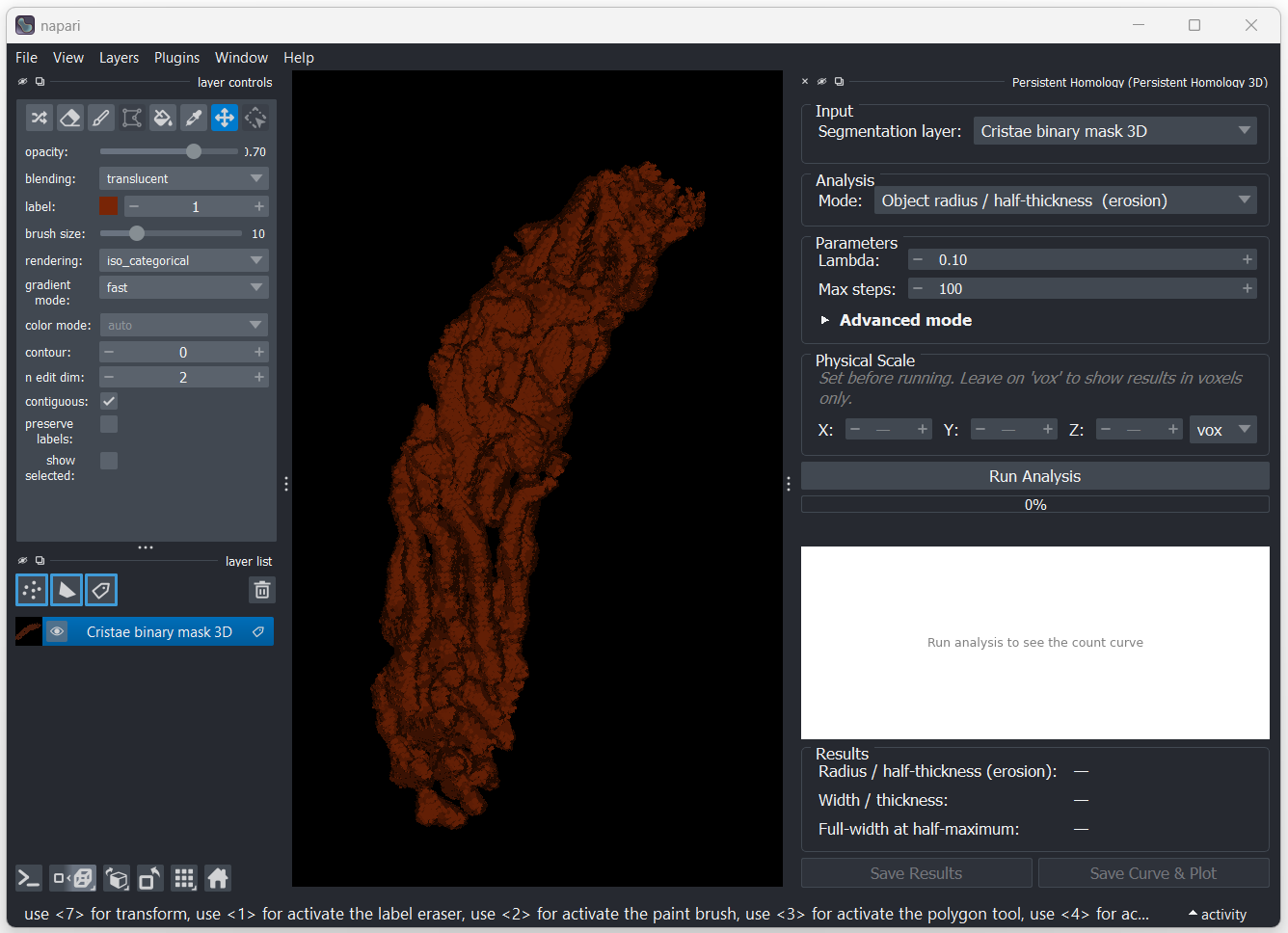The width and height of the screenshot is (1288, 933).
Task: Hide the Cristae binary mask 3D layer
Action: pyautogui.click(x=57, y=631)
